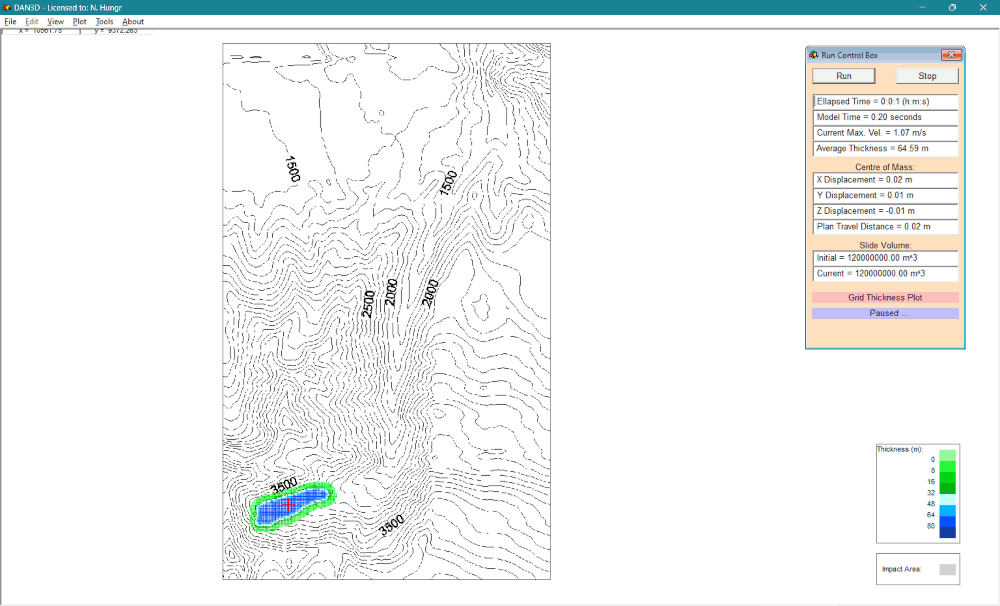Click the Run Control Box title icon

[814, 55]
